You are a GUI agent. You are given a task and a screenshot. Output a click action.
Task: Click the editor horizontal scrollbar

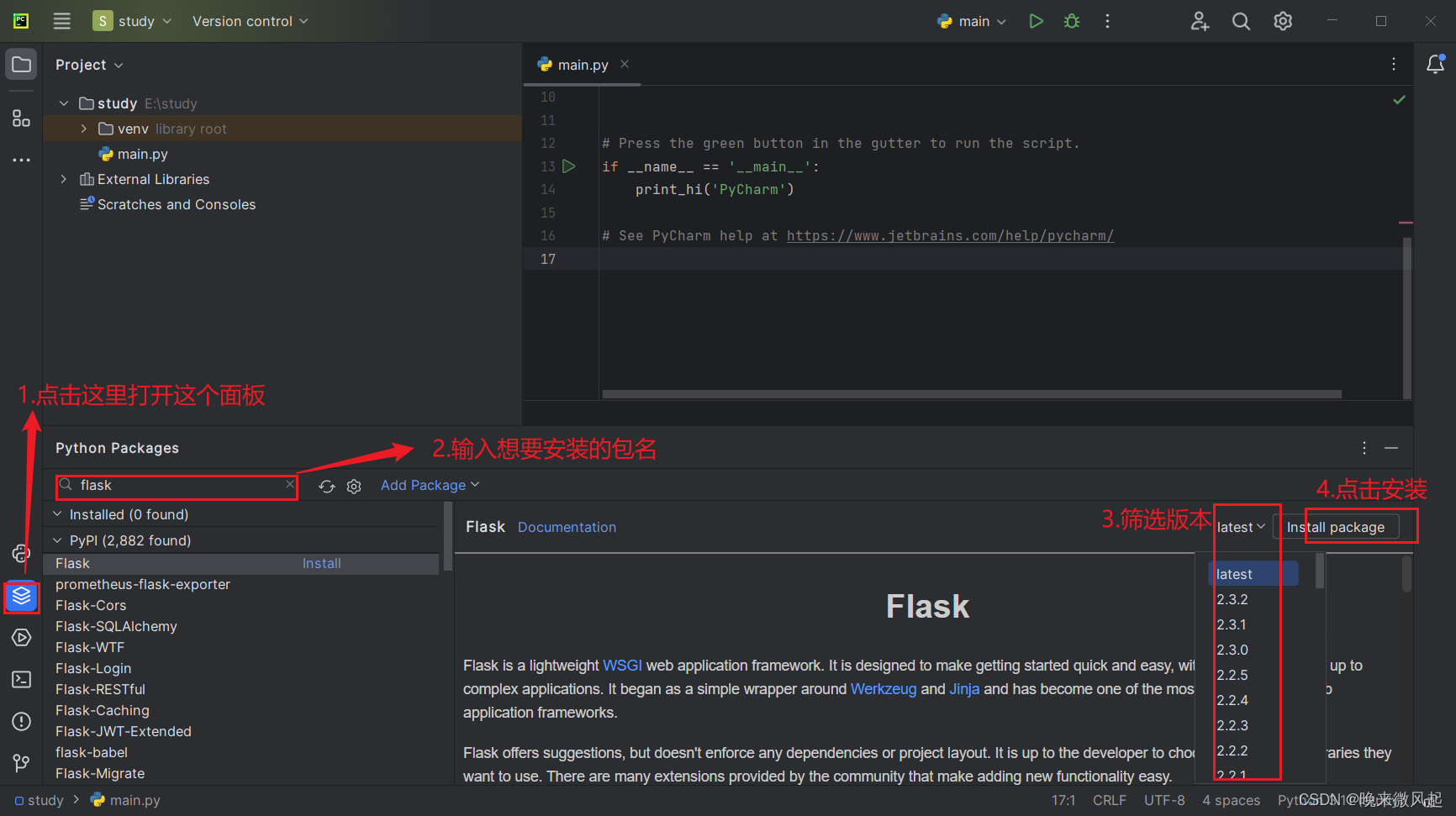tap(972, 393)
